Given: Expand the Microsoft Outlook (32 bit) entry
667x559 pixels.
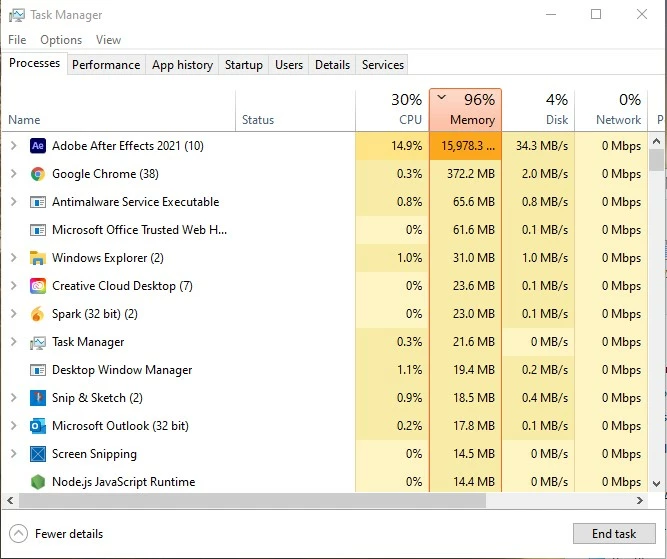Looking at the screenshot, I should point(14,426).
